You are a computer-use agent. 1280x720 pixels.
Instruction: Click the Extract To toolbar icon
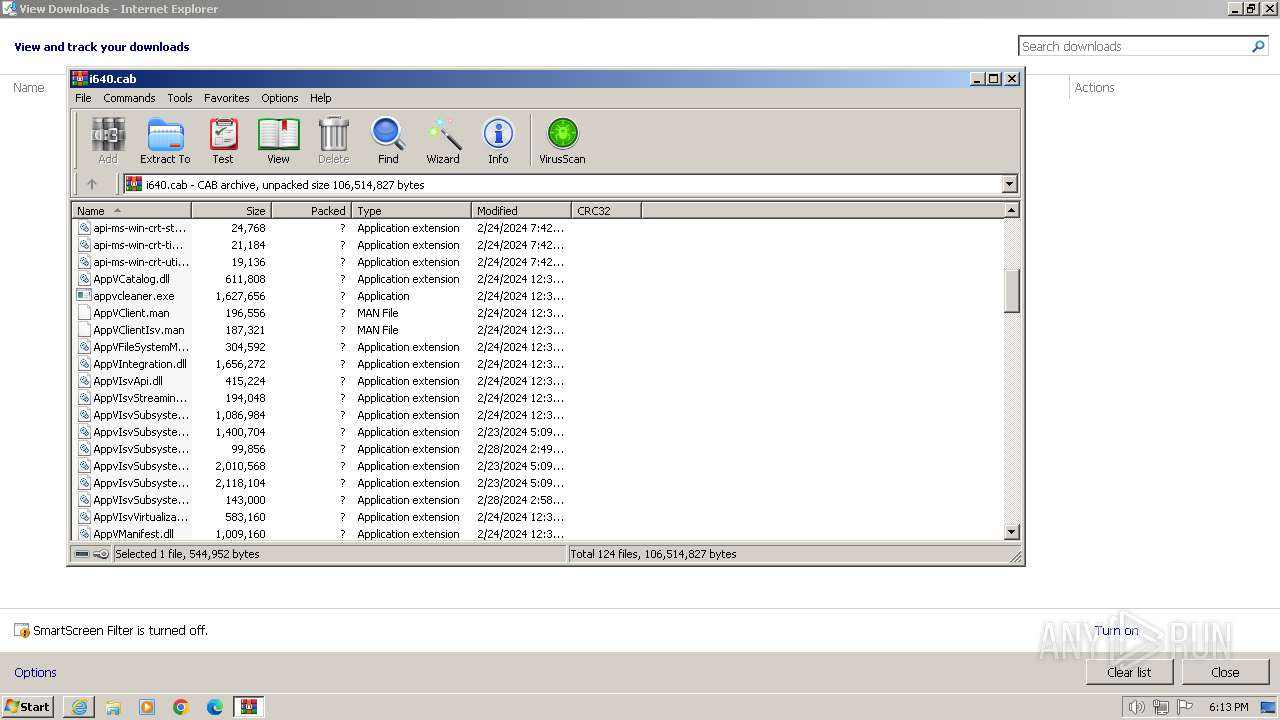click(x=165, y=140)
